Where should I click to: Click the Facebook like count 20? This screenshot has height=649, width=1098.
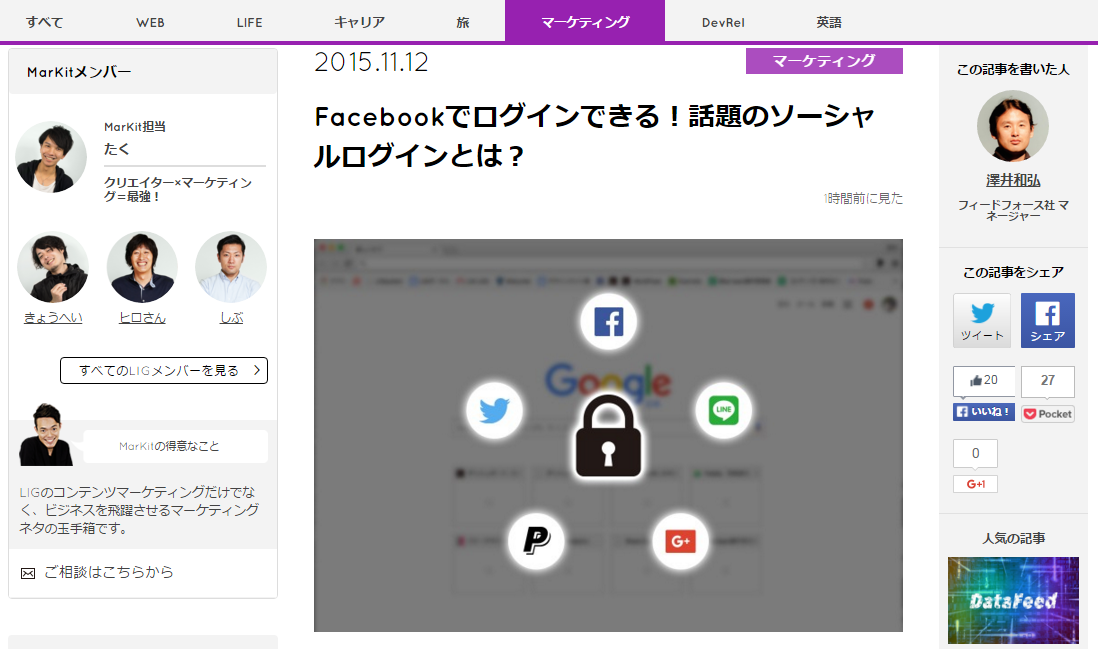pos(983,380)
